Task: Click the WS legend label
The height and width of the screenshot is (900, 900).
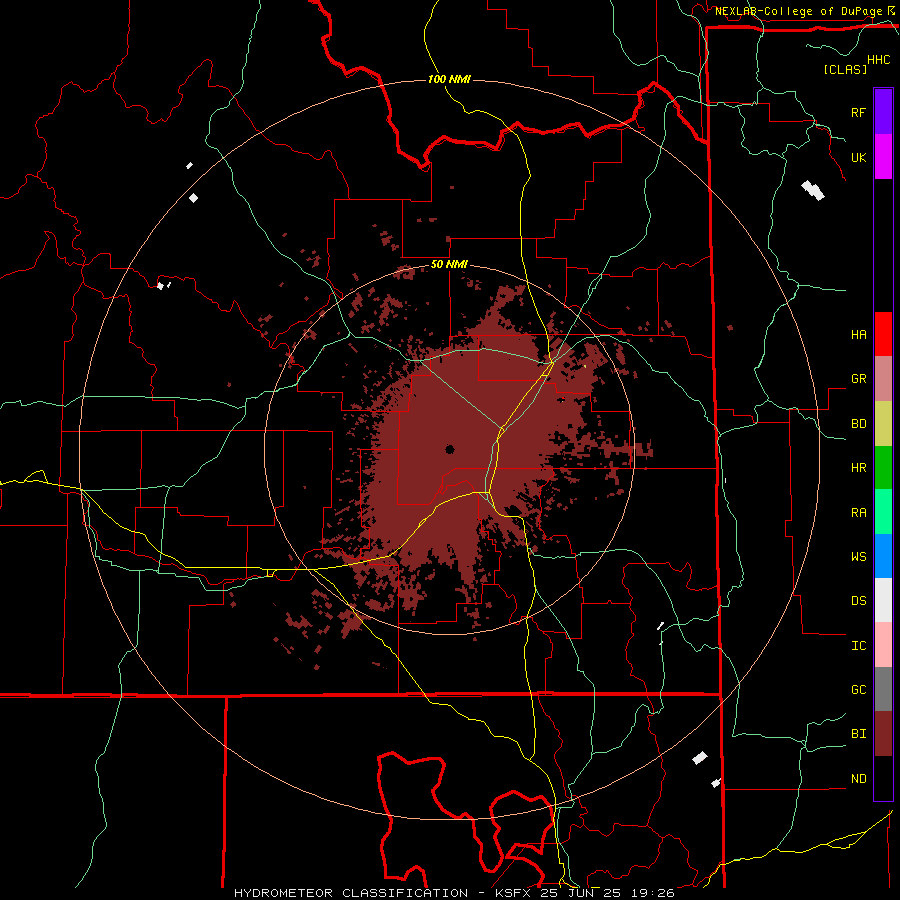Action: (858, 557)
